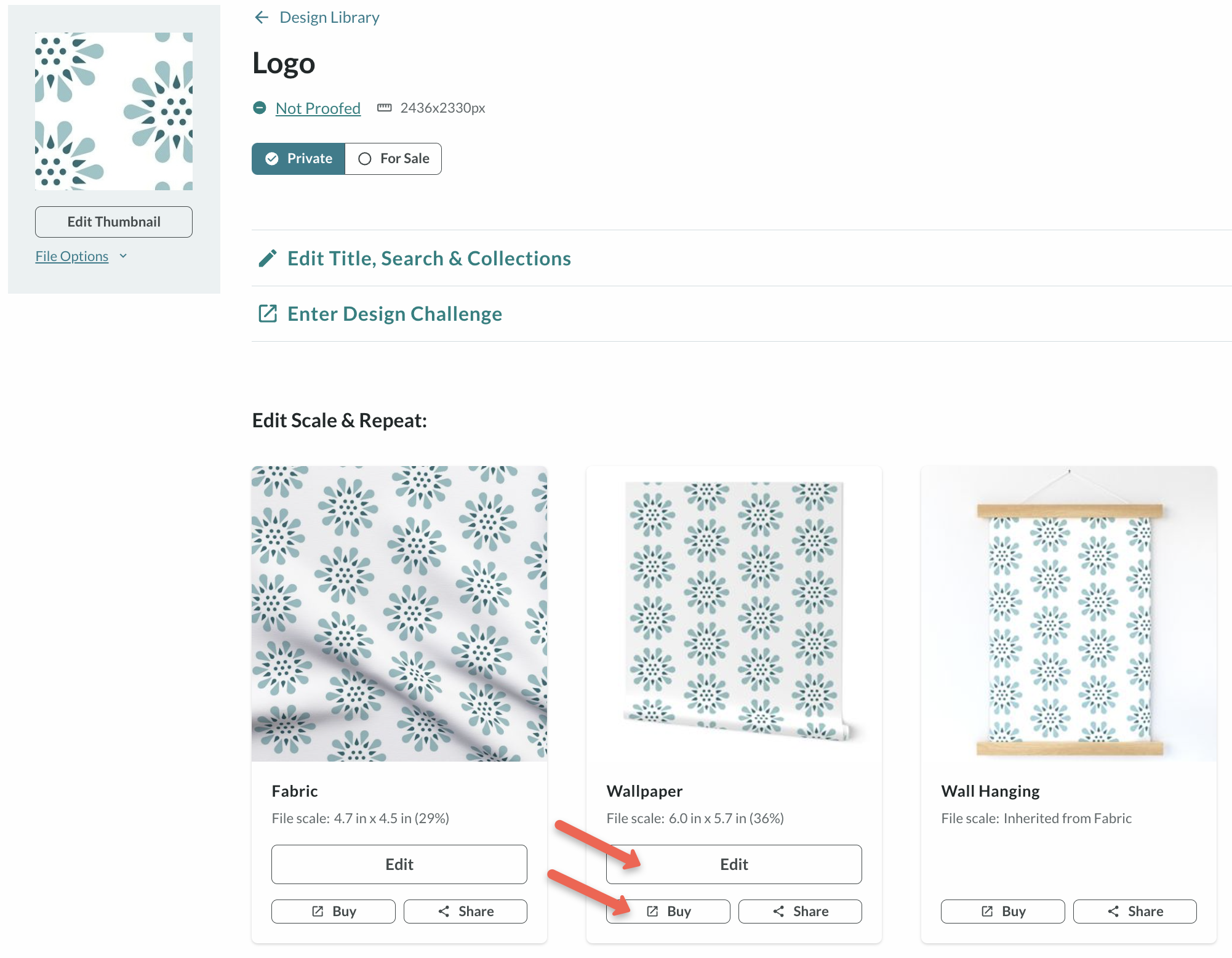Click the share icon on the Fabric card
1232x958 pixels.
pos(444,911)
